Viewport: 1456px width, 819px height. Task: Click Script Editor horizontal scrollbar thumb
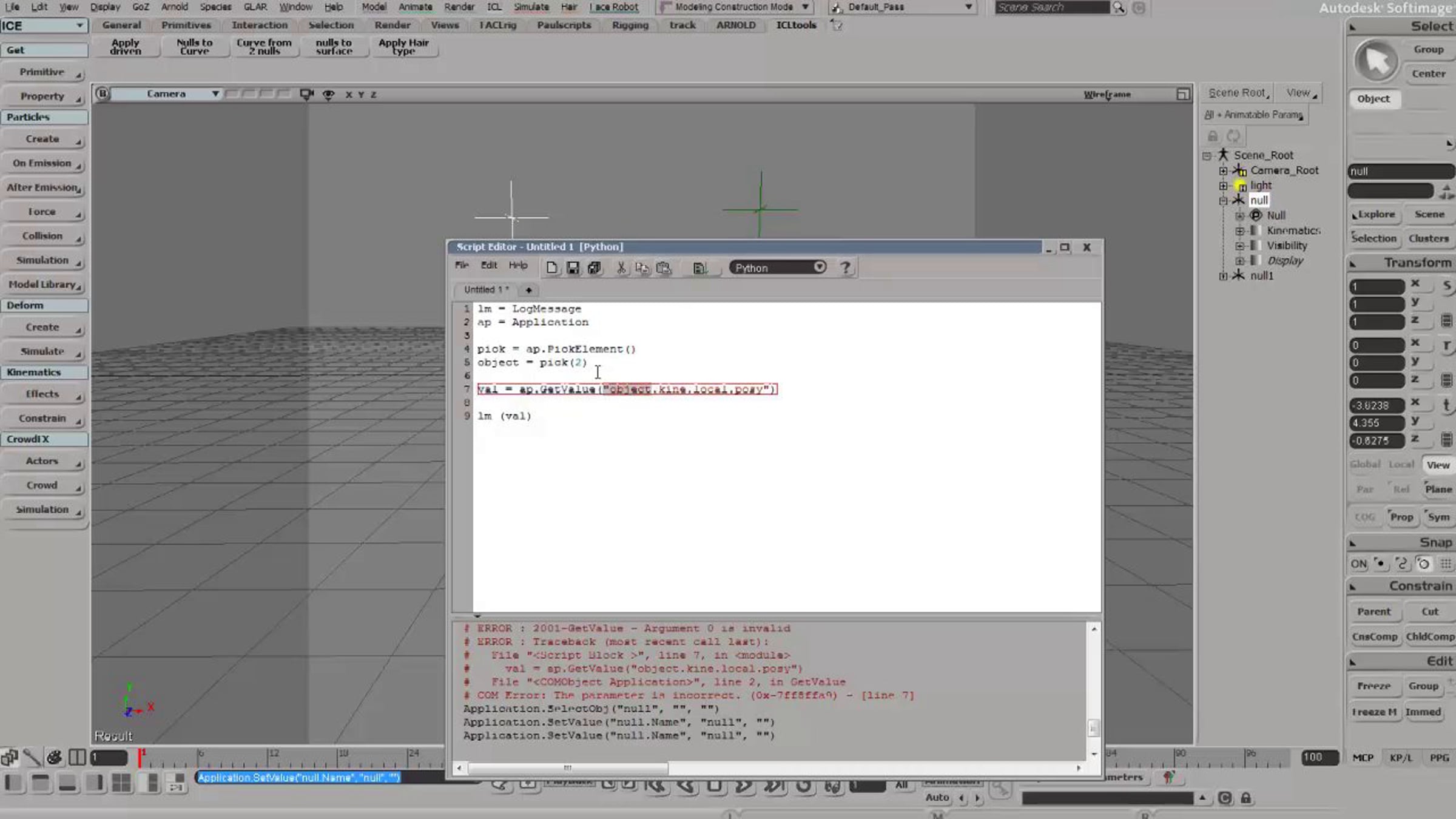[568, 768]
